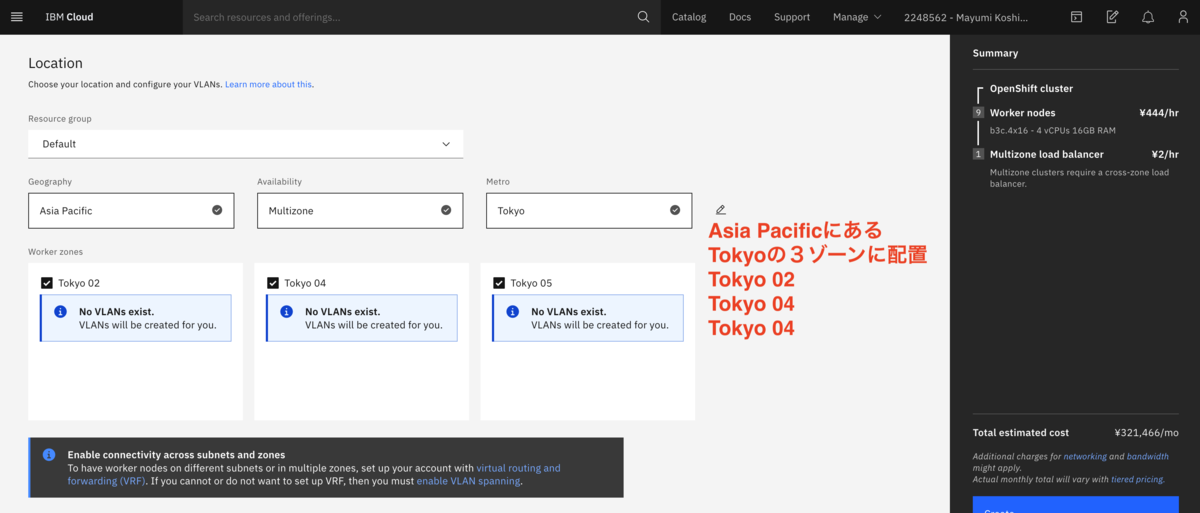
Task: Open the hamburger navigation menu
Action: click(16, 17)
